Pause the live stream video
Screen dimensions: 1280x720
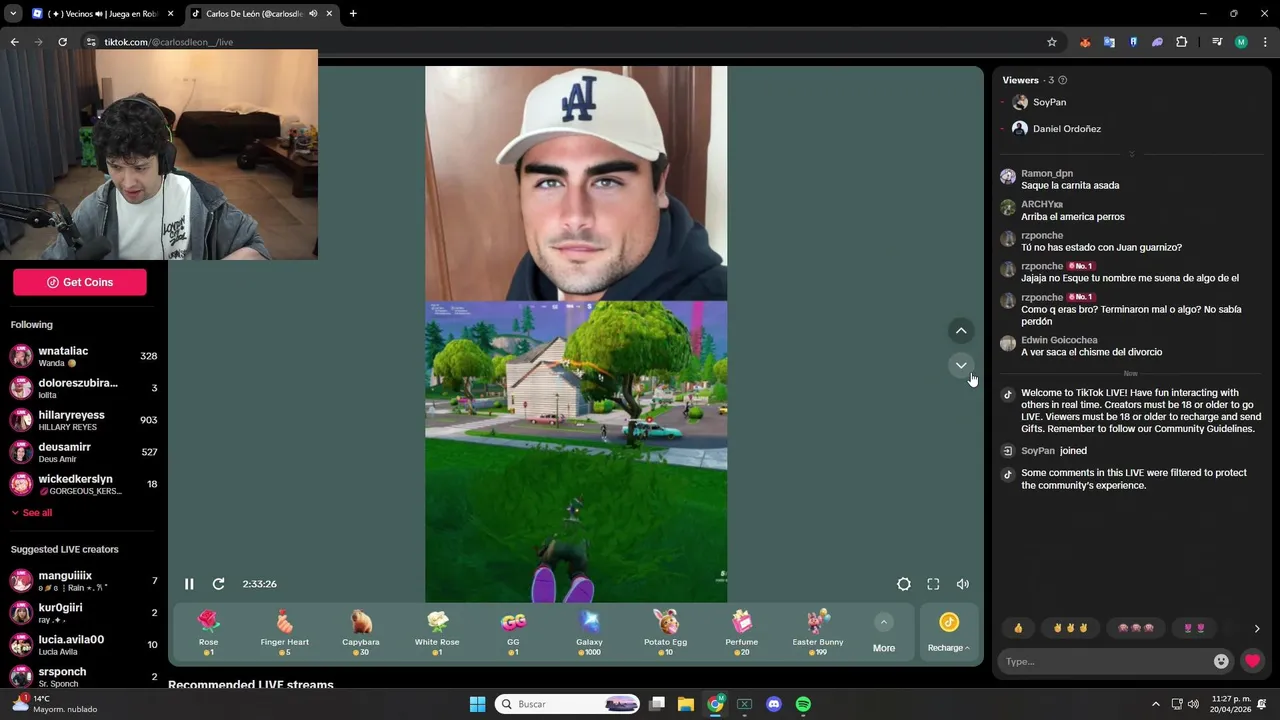[x=189, y=584]
